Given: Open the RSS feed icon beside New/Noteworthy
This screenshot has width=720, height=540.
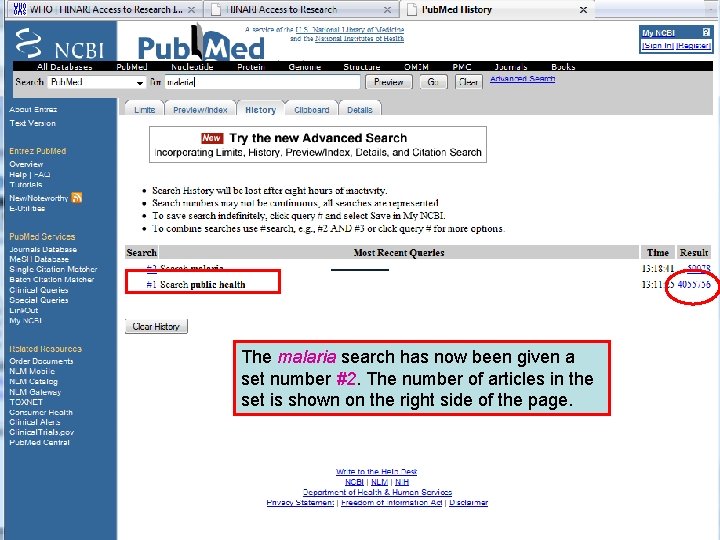Looking at the screenshot, I should 77,198.
